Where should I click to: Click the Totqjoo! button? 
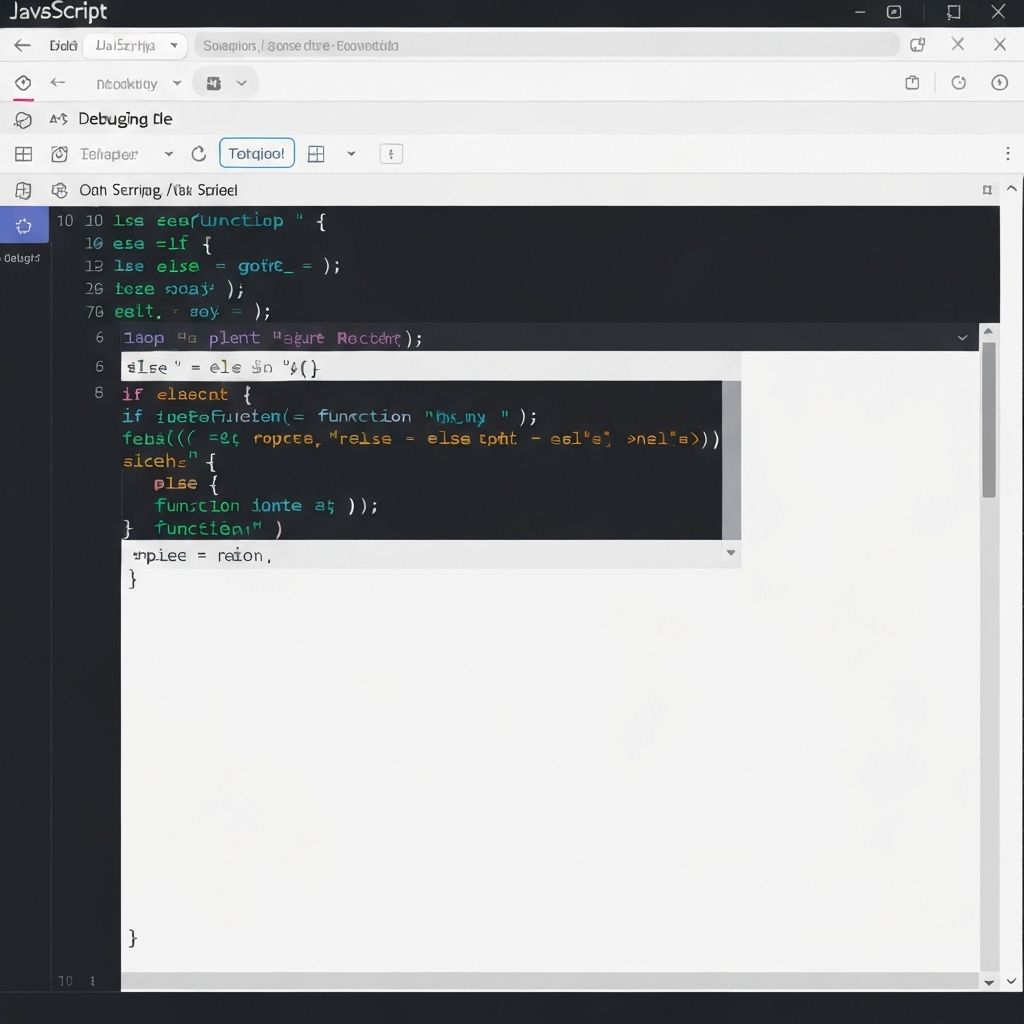pyautogui.click(x=256, y=154)
